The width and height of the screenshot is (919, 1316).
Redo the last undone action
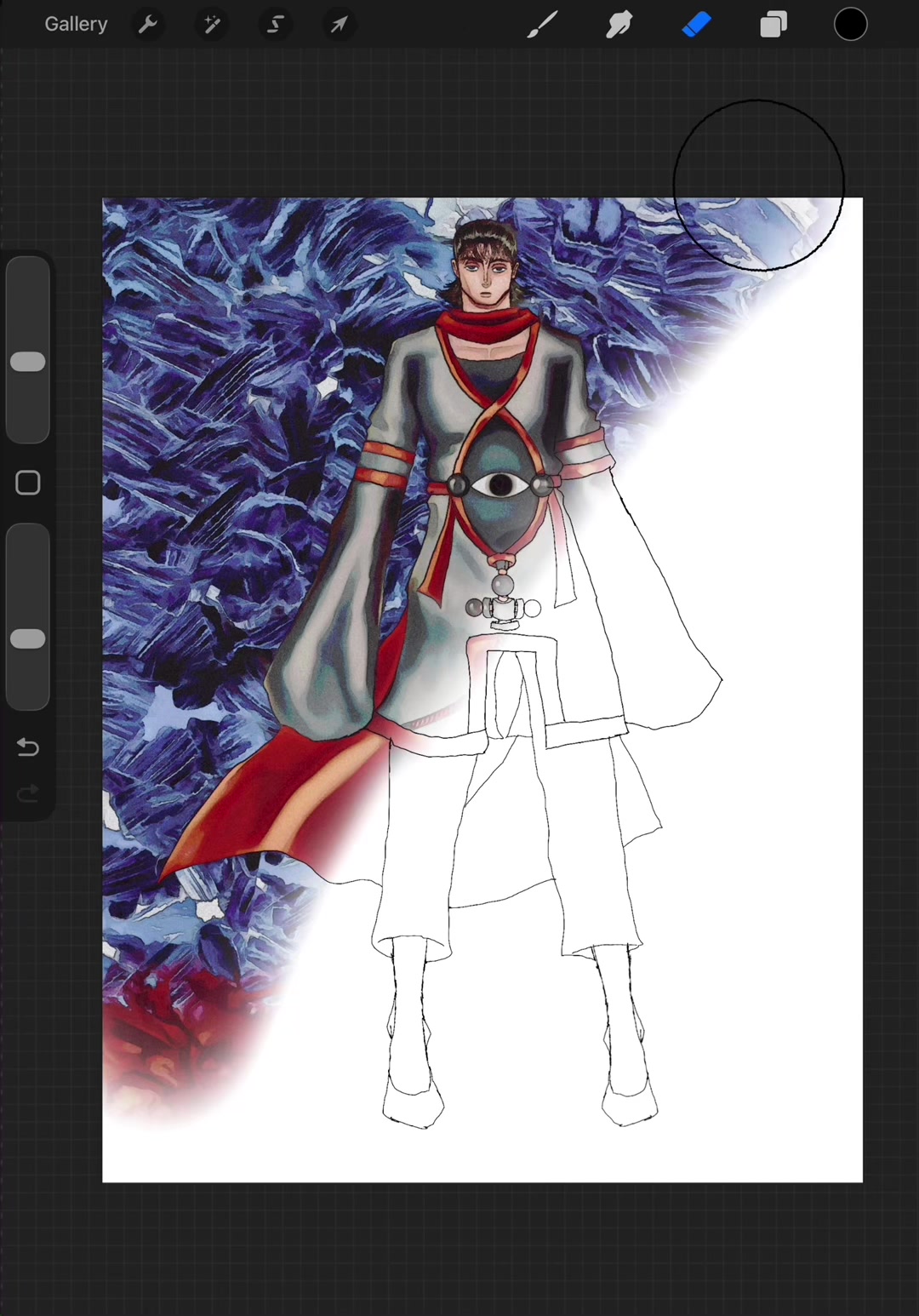(28, 794)
